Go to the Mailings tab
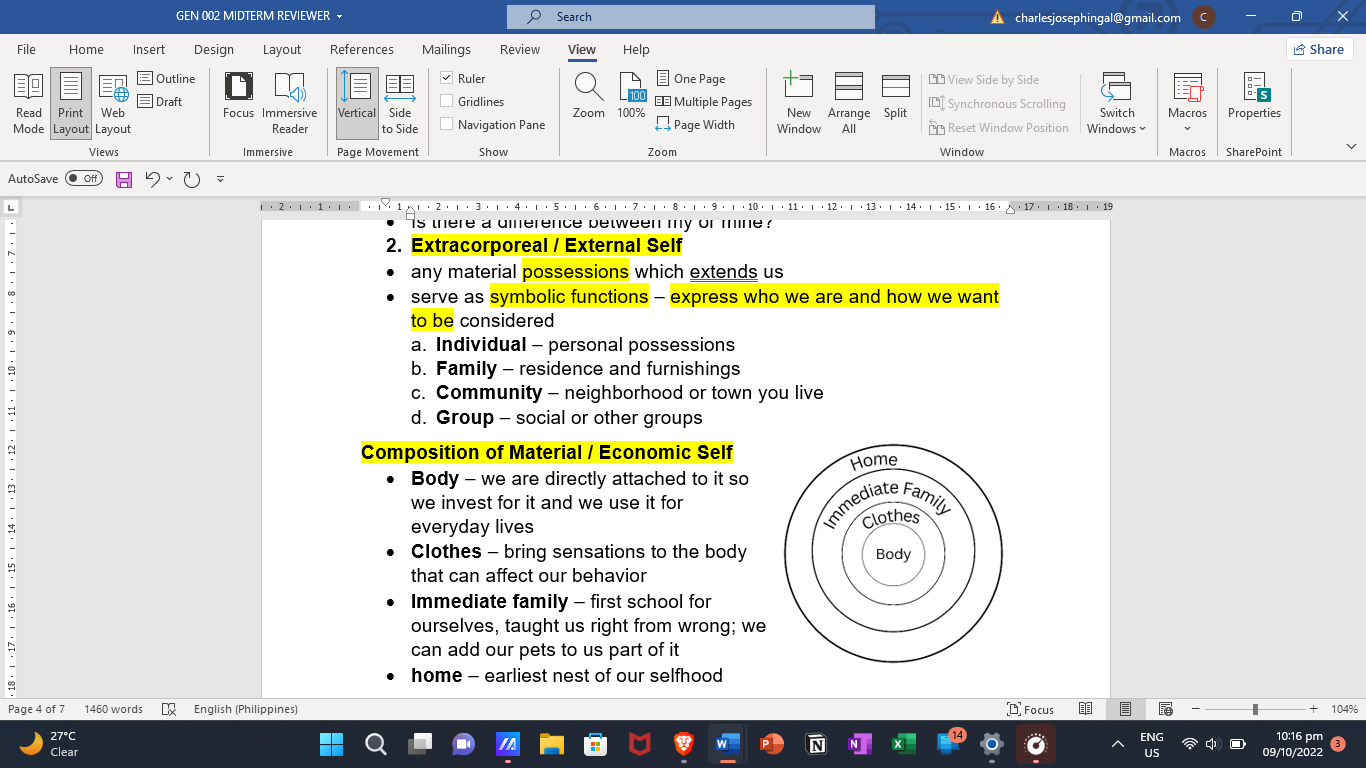Viewport: 1366px width, 768px height. [446, 49]
